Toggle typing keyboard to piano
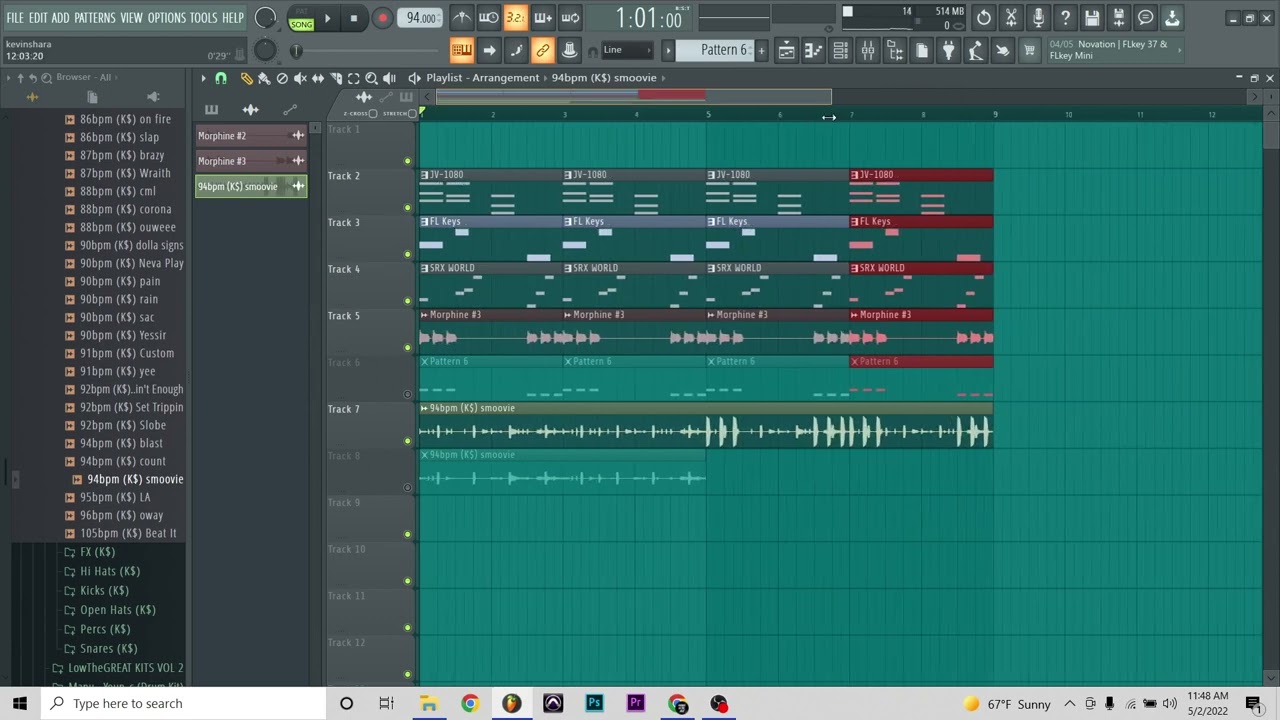The image size is (1280, 720). pos(462,50)
